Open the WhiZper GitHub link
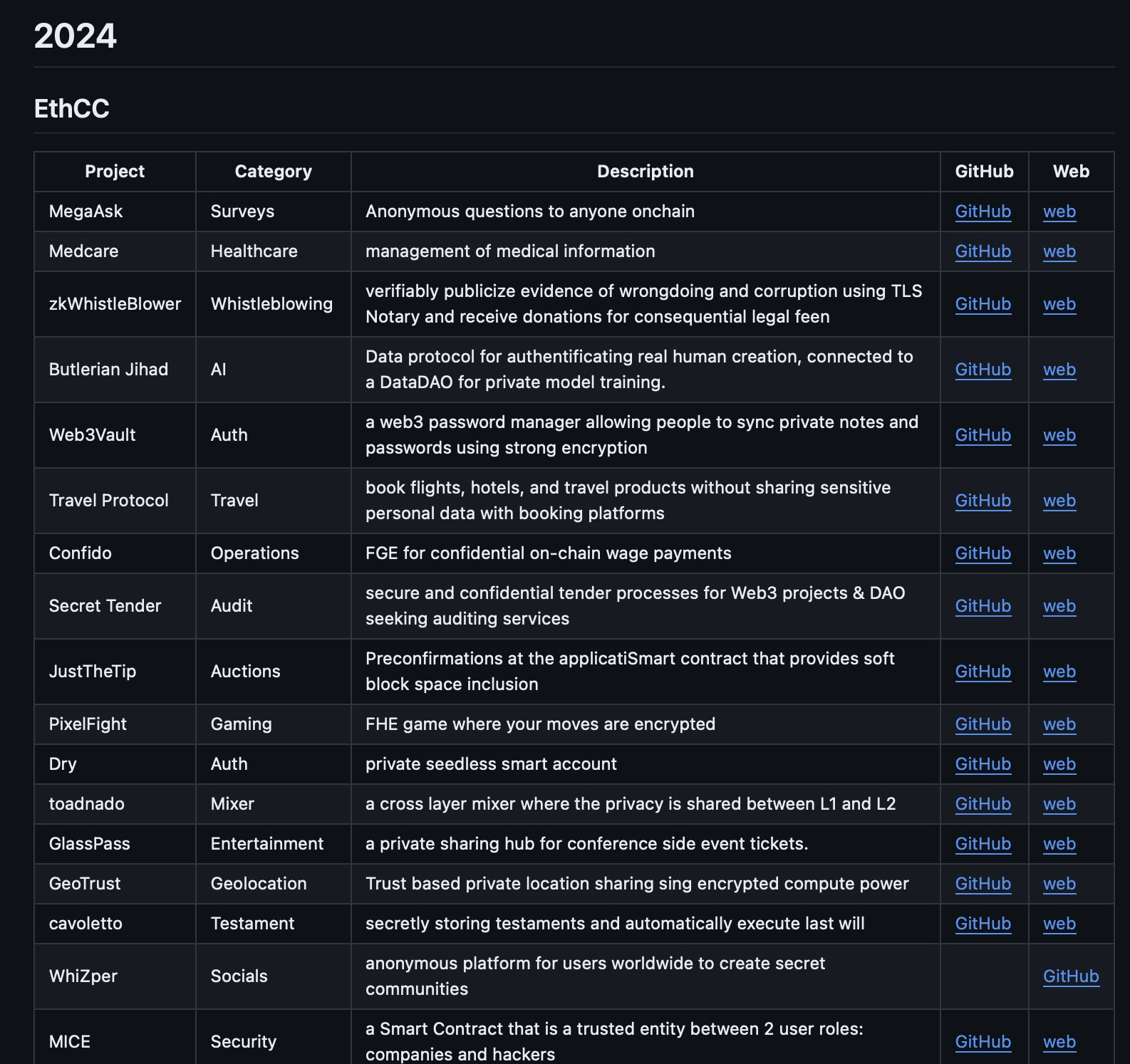Screen dimensions: 1130x1064 pos(1071,976)
